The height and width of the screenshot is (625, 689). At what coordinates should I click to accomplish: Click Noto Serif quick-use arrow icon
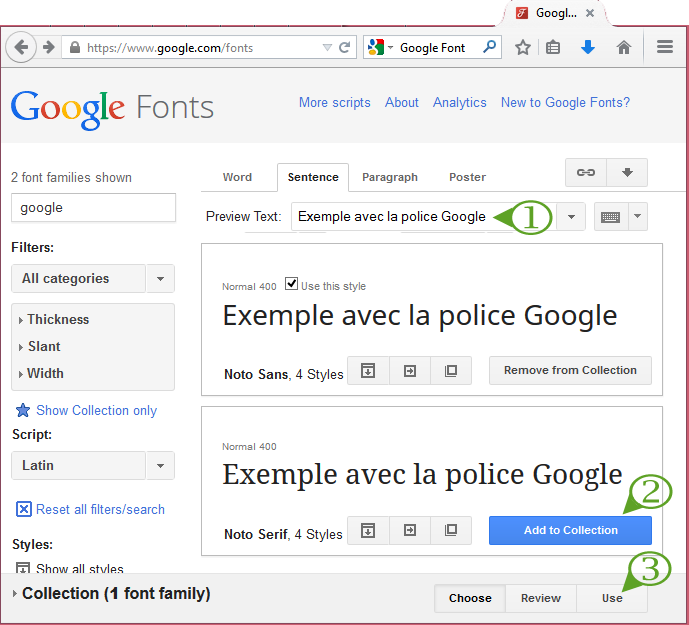(x=410, y=531)
